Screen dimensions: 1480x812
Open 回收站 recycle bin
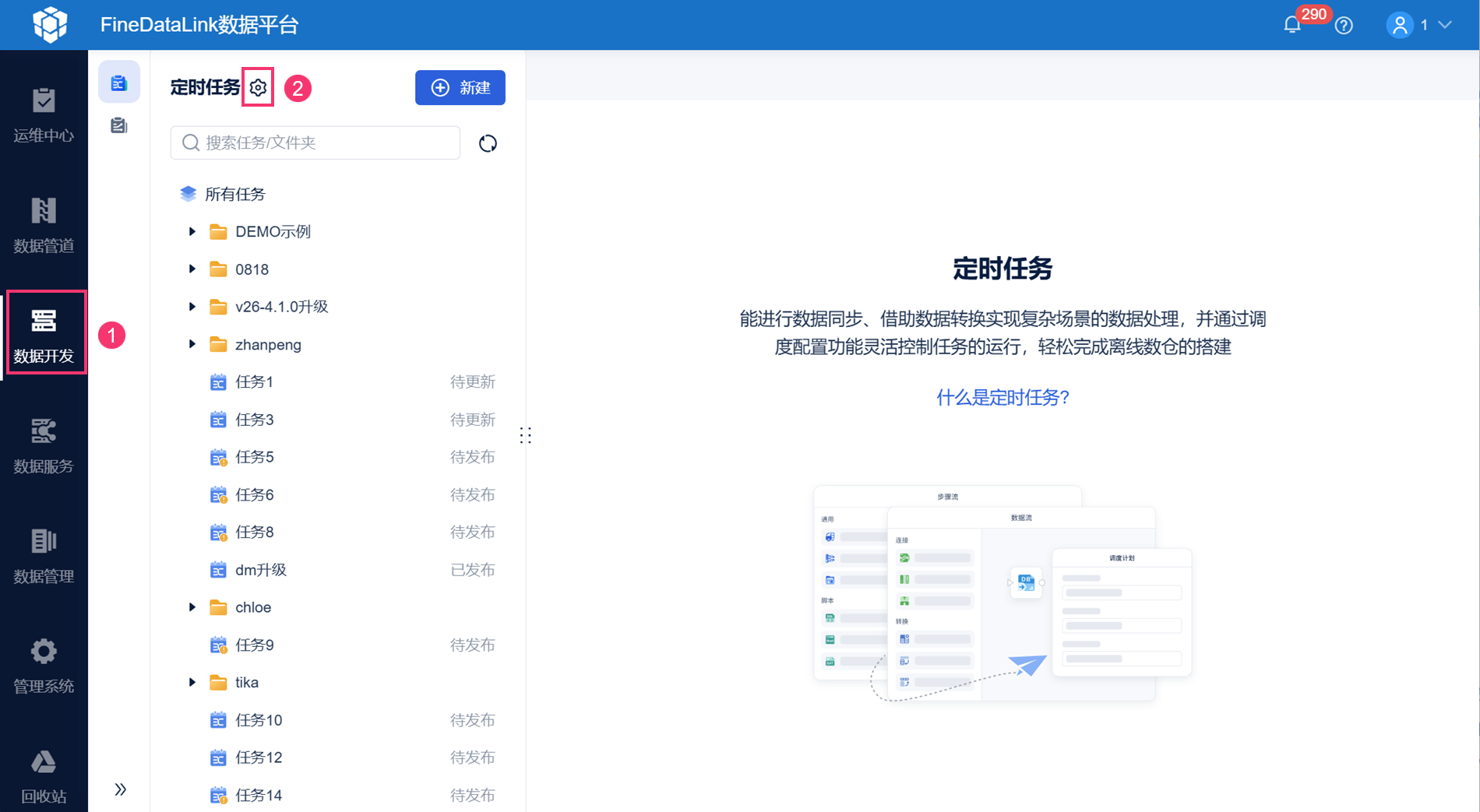pos(44,776)
